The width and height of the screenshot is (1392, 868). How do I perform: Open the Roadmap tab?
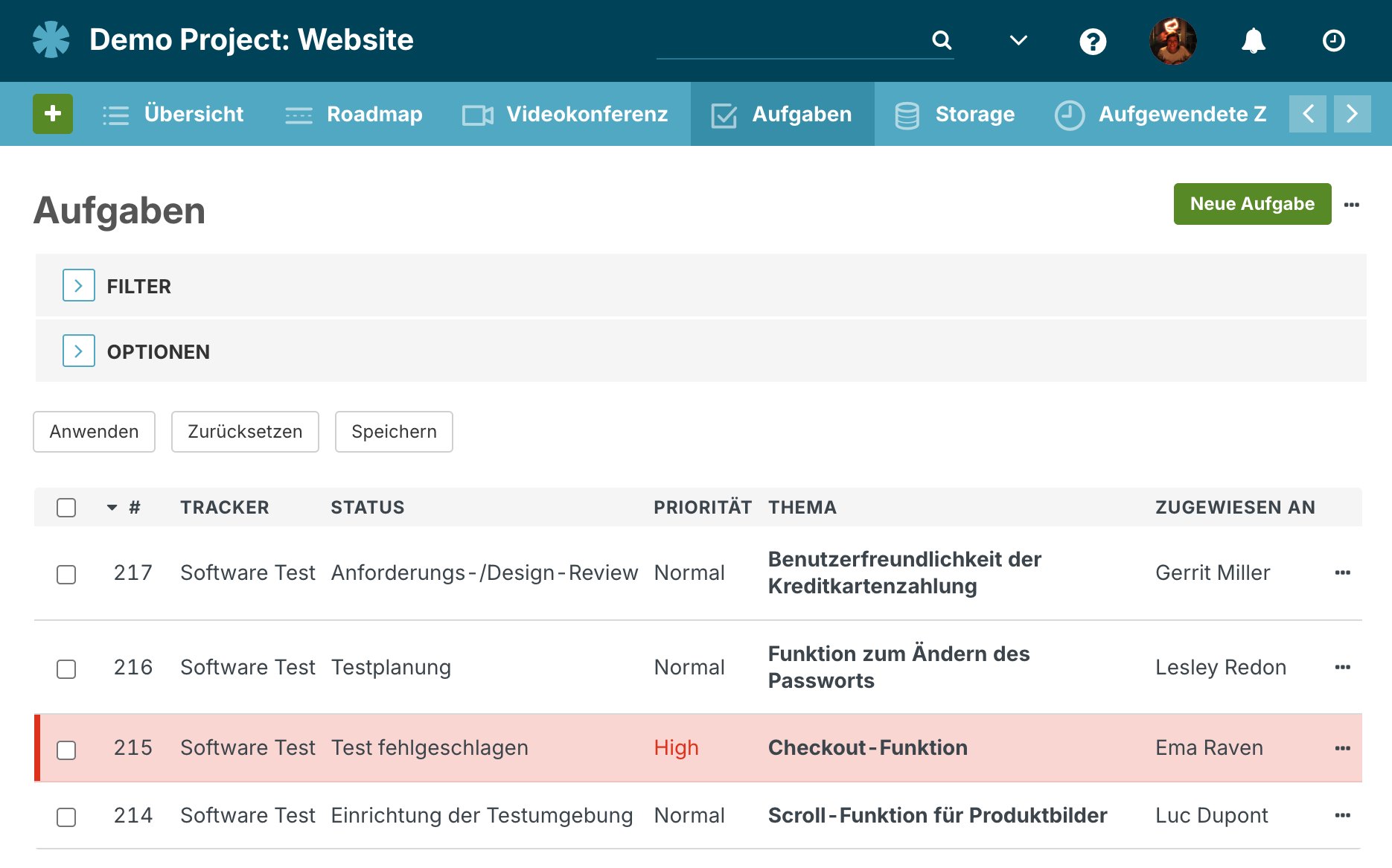pos(354,114)
